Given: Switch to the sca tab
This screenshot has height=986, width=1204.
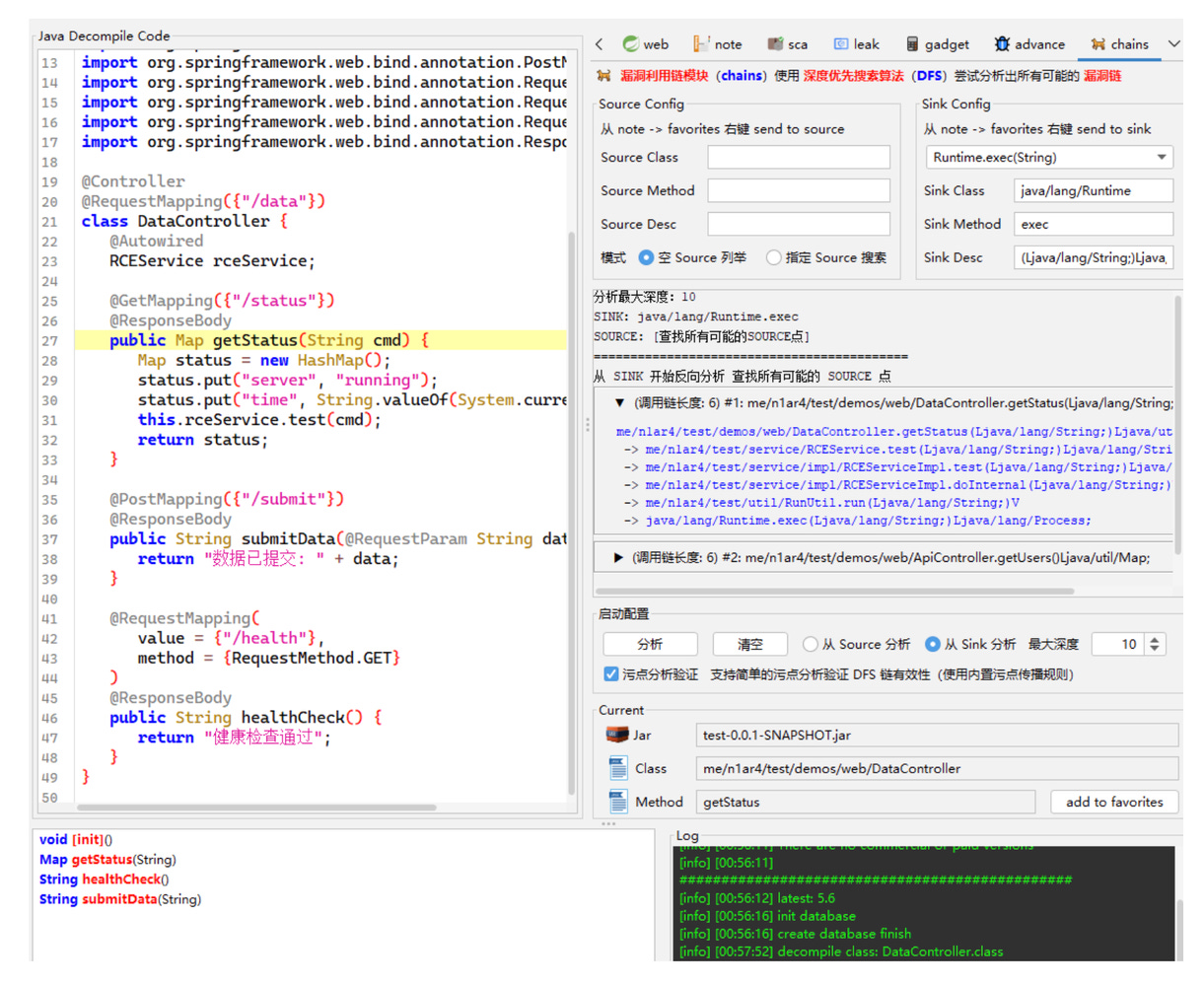Looking at the screenshot, I should coord(788,44).
